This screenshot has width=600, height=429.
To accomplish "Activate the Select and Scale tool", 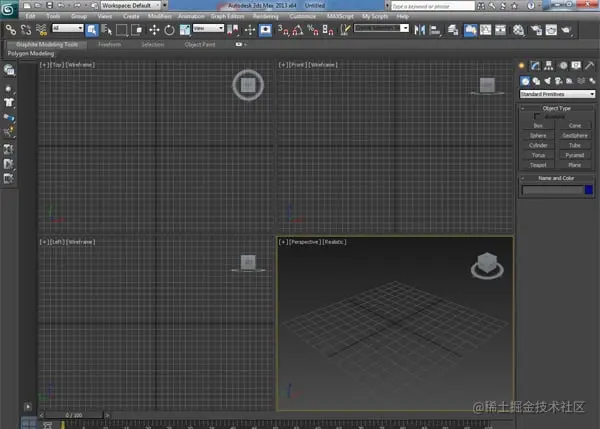I will 185,30.
